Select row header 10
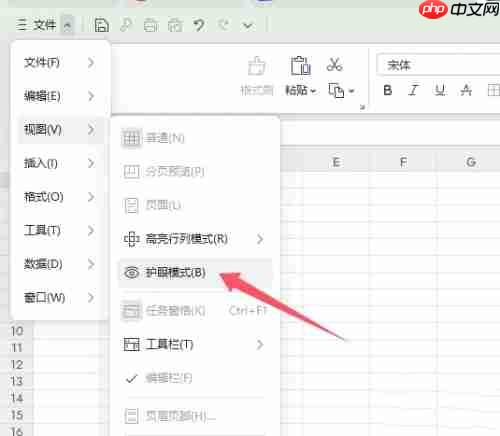The image size is (500, 436). pyautogui.click(x=17, y=331)
